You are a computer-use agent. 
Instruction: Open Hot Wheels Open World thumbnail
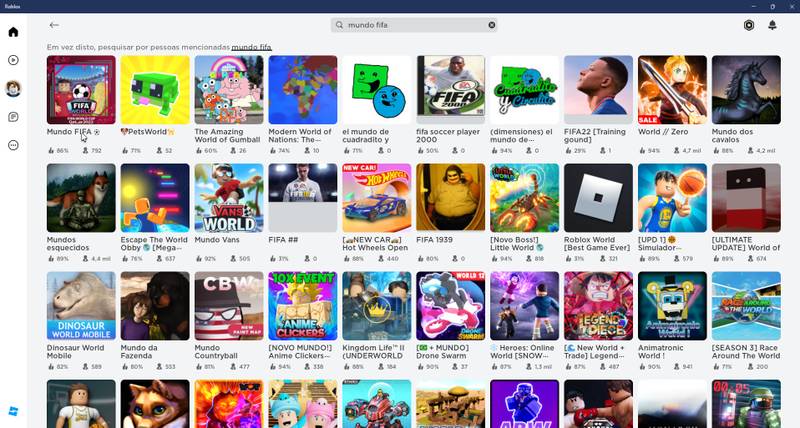pyautogui.click(x=377, y=198)
